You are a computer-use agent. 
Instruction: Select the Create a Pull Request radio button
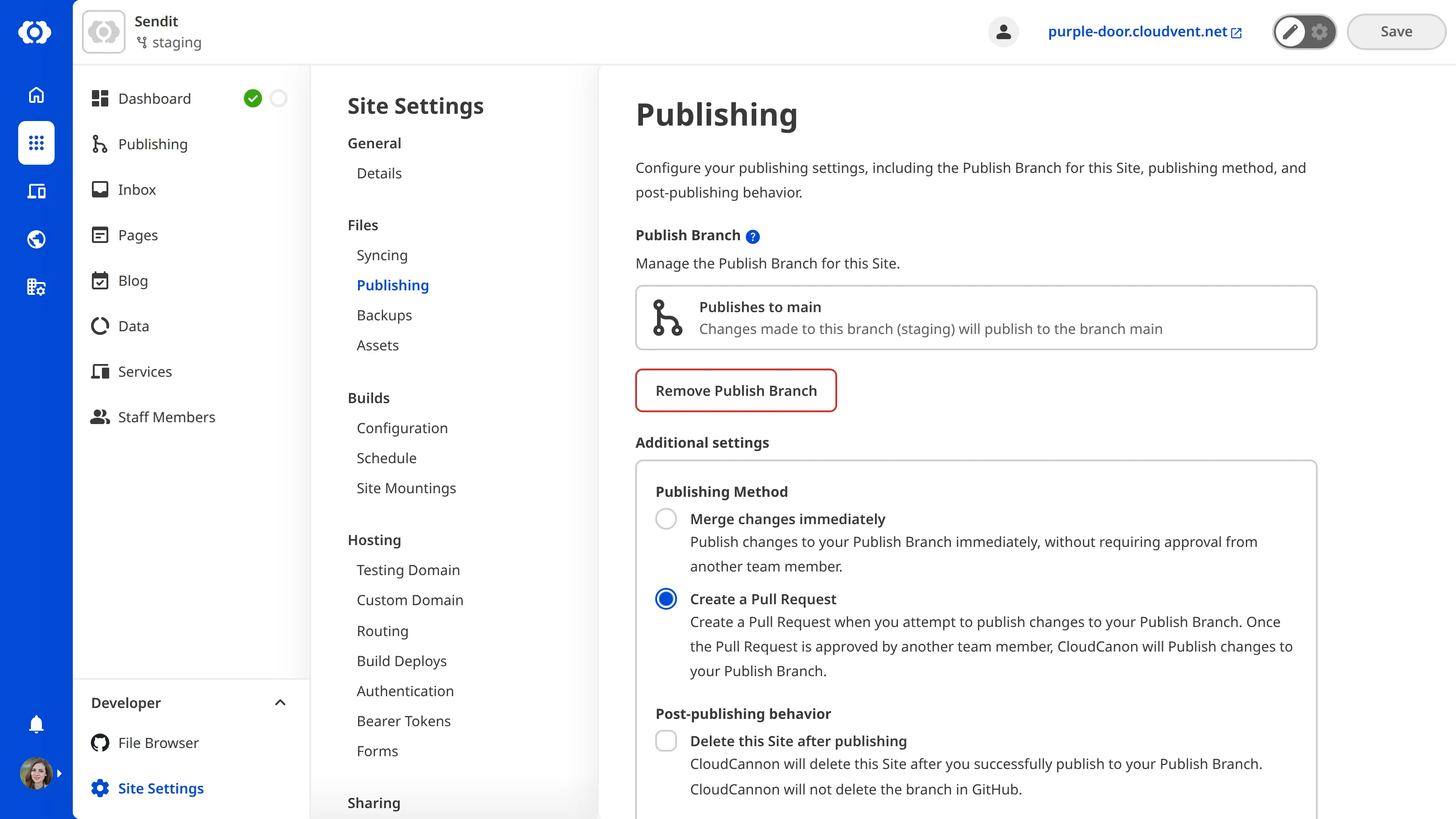[x=666, y=599]
